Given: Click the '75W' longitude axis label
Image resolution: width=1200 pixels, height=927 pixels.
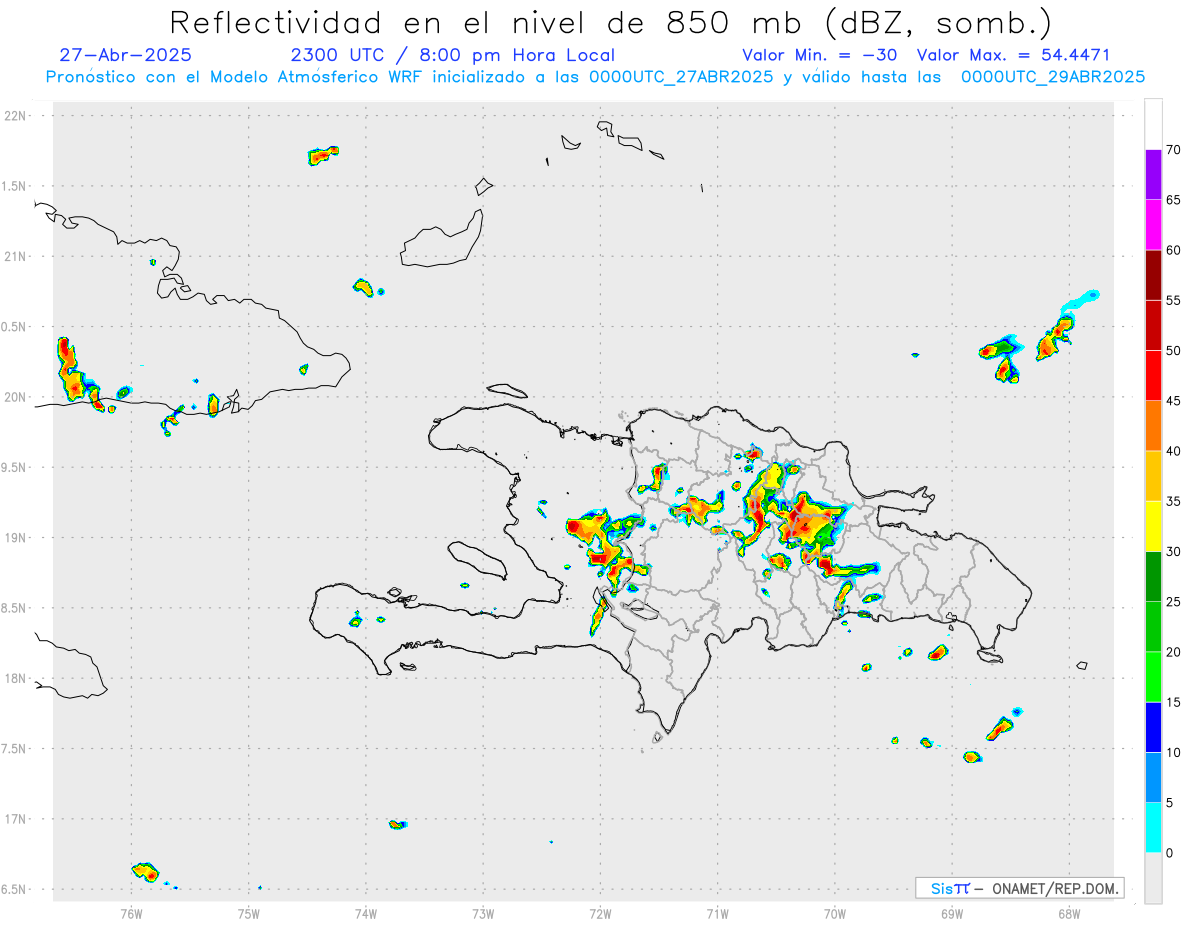Looking at the screenshot, I should [249, 914].
